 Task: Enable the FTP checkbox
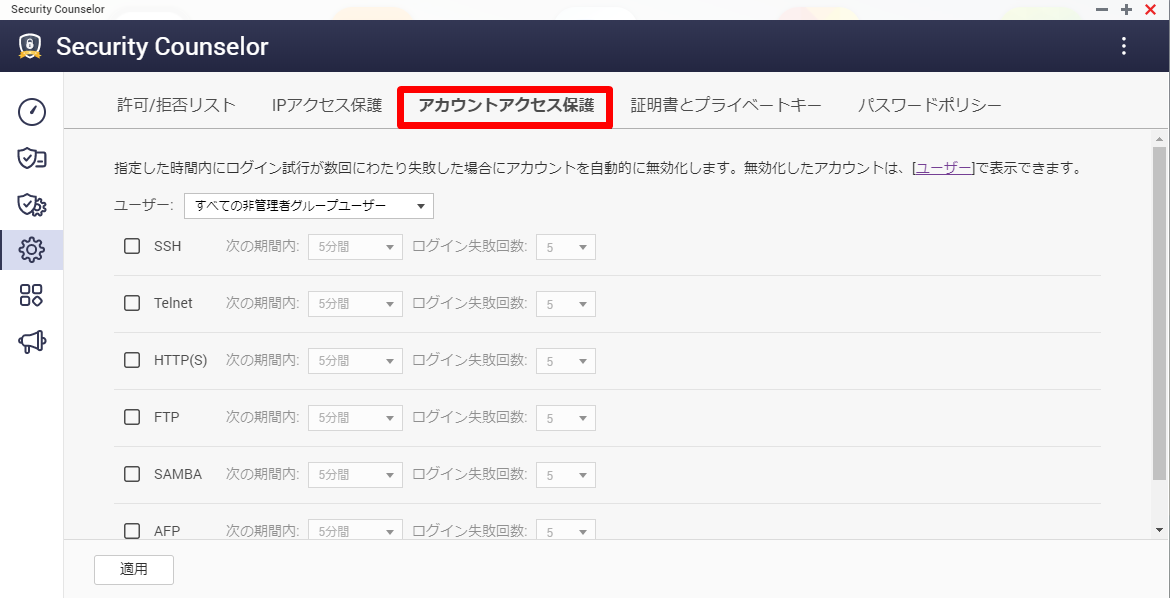[x=132, y=417]
